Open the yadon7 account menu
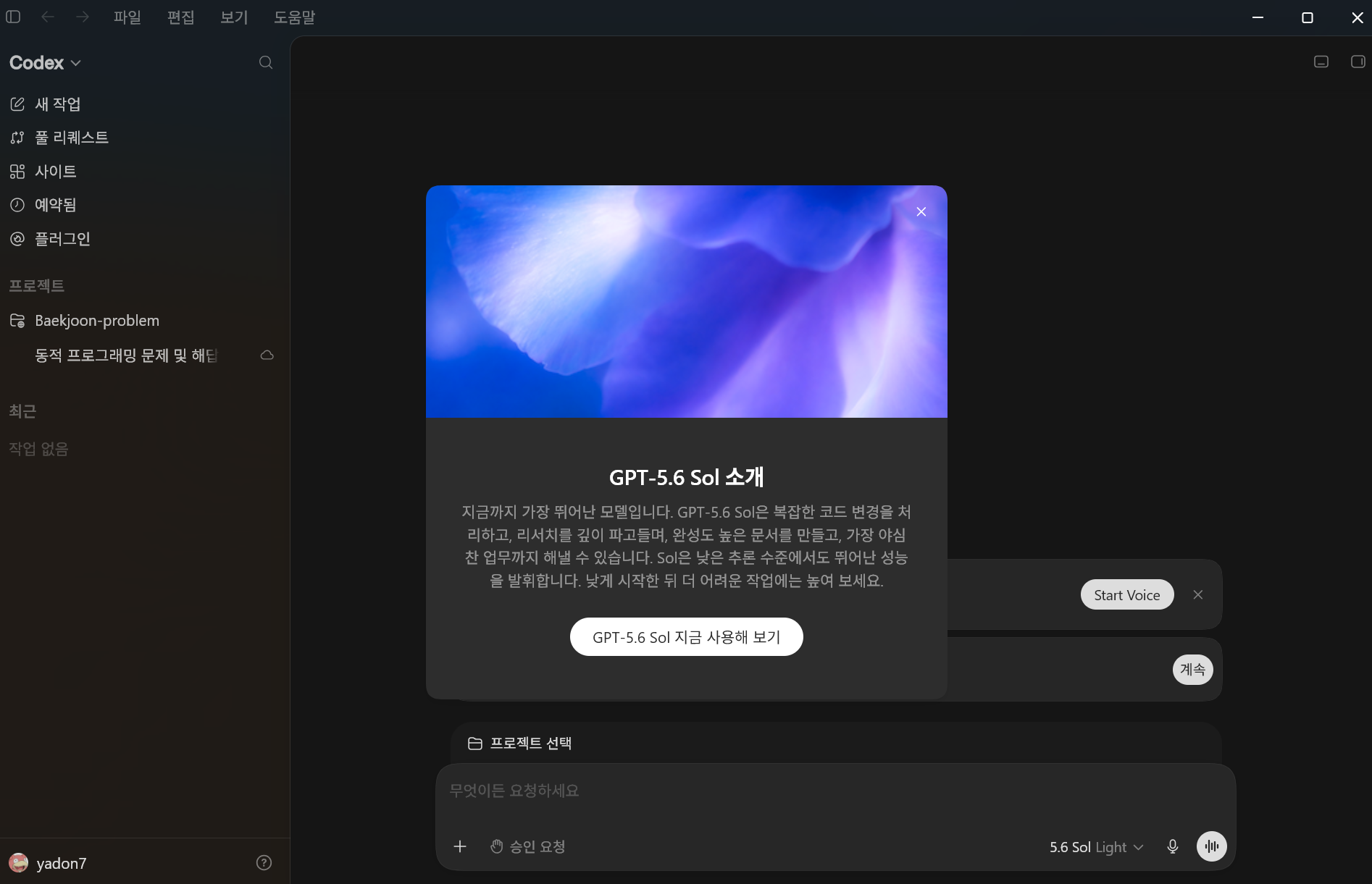Image resolution: width=1372 pixels, height=884 pixels. (48, 863)
